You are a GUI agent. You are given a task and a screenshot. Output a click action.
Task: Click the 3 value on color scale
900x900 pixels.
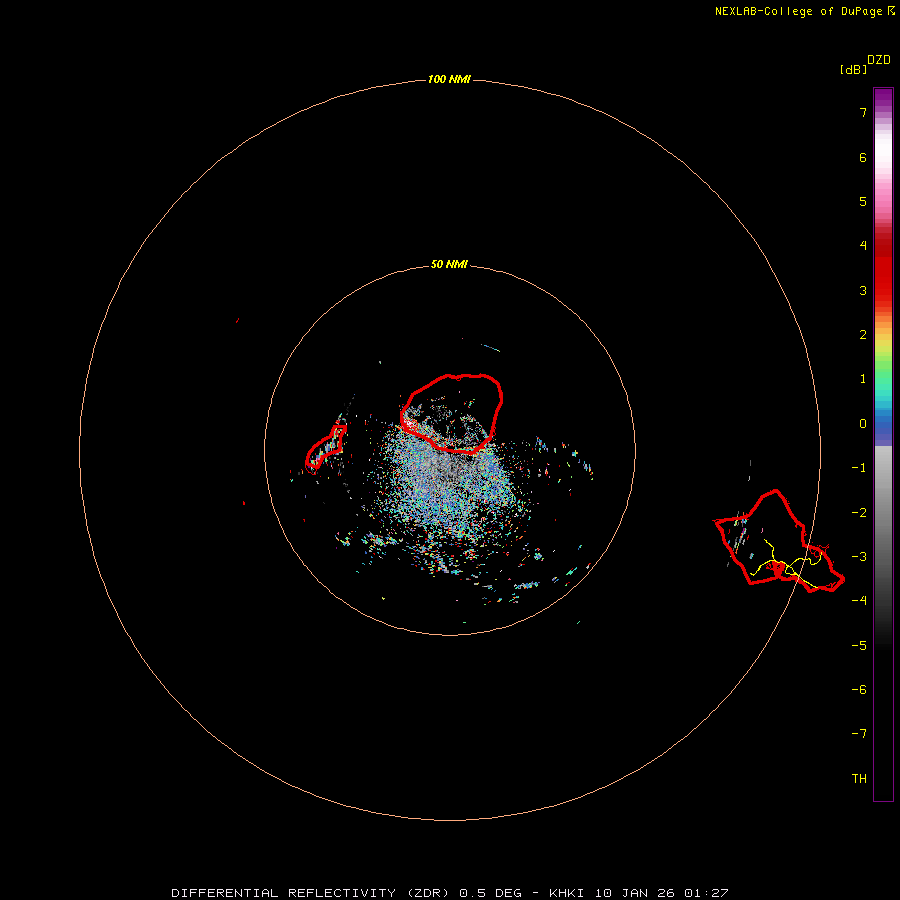pos(863,290)
